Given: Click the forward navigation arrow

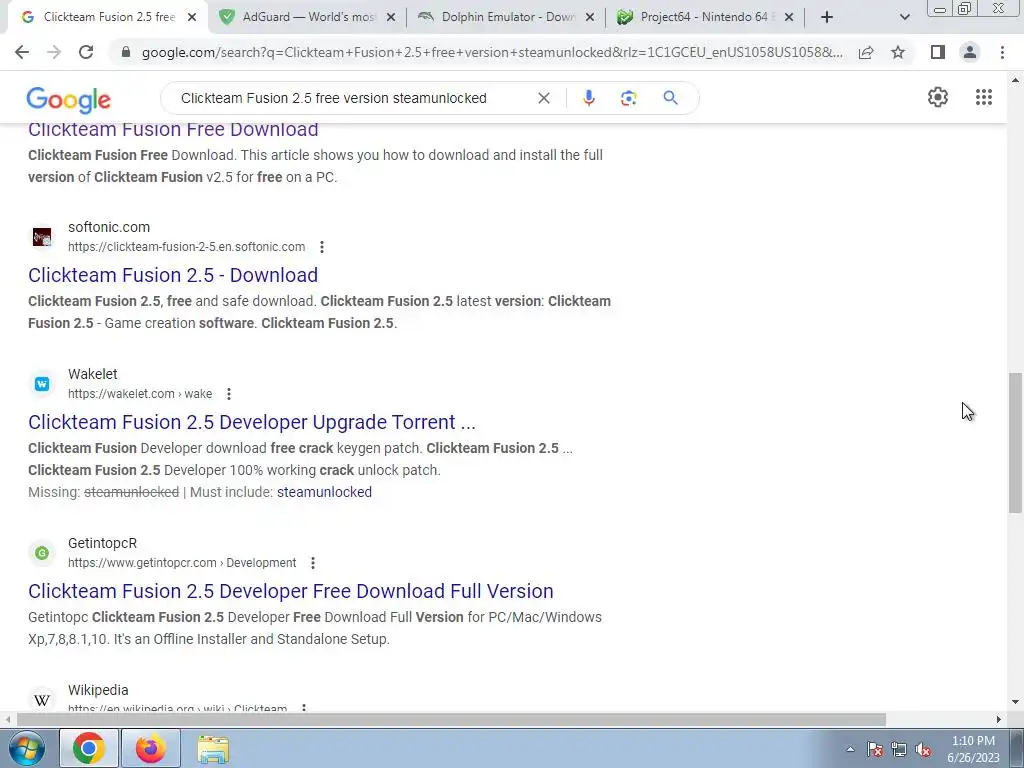Looking at the screenshot, I should coord(54,52).
